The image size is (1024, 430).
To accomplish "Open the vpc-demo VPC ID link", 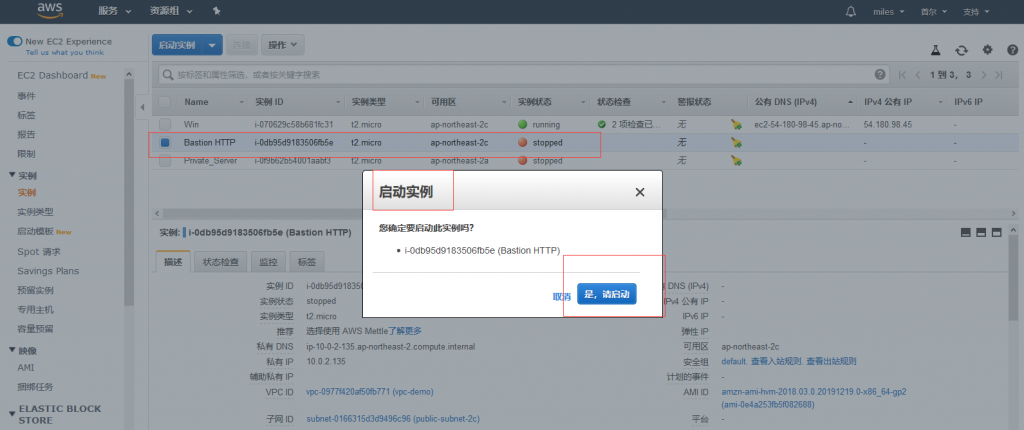I will coord(370,391).
